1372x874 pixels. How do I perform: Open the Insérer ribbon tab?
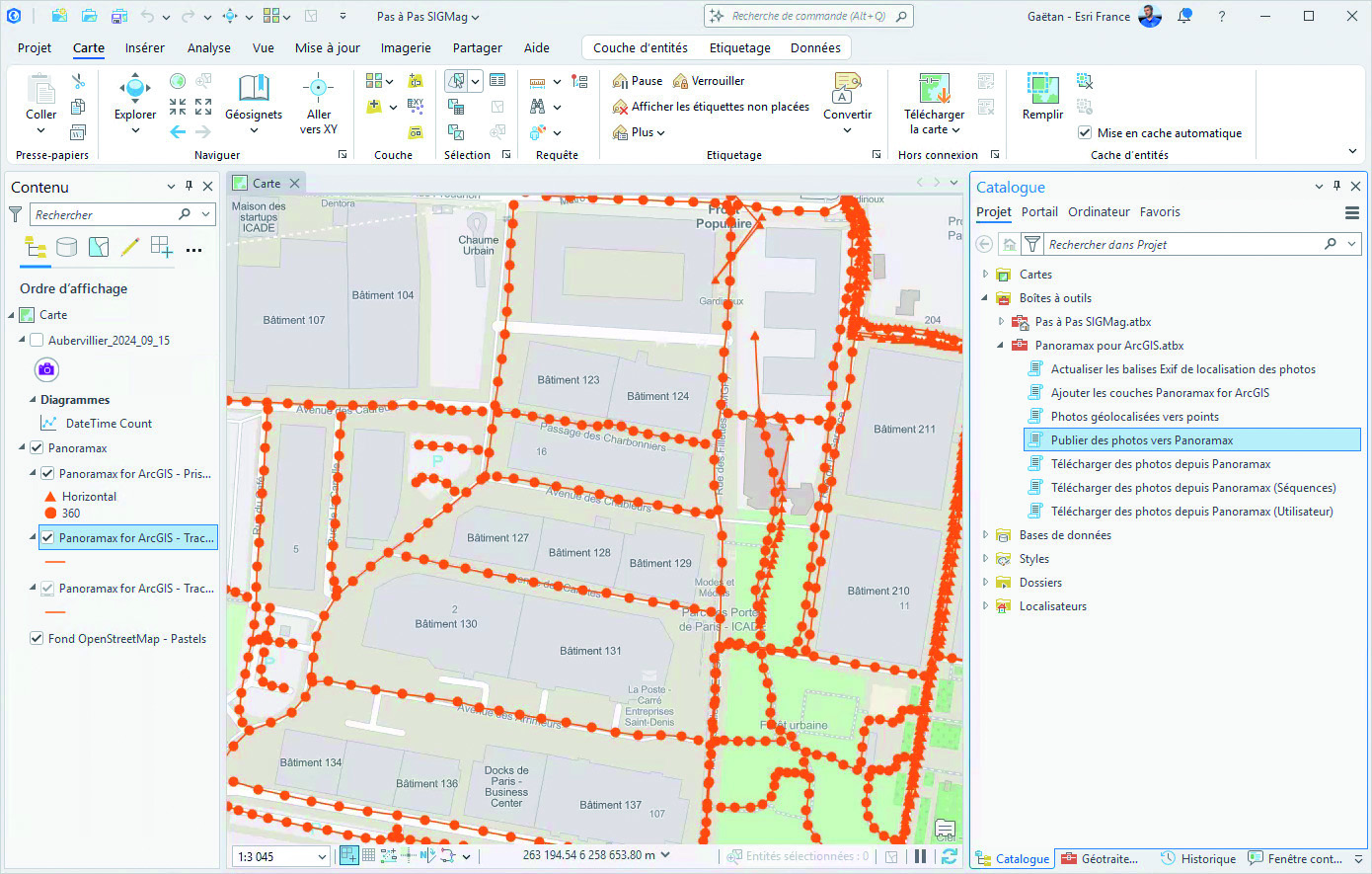[x=145, y=47]
